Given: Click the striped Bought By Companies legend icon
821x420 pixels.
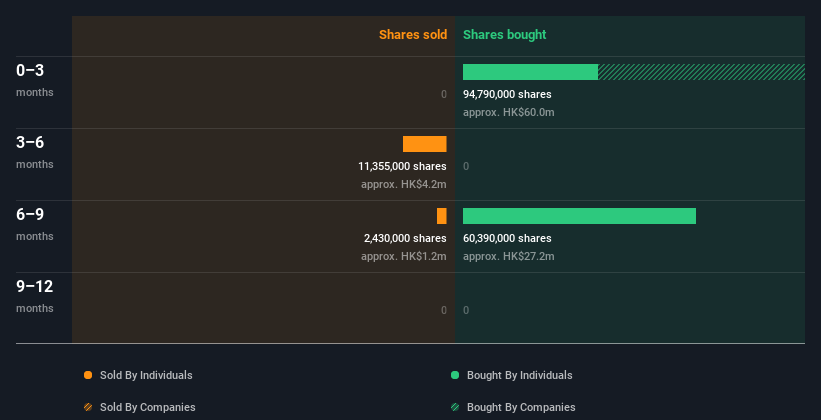Looking at the screenshot, I should tap(455, 407).
